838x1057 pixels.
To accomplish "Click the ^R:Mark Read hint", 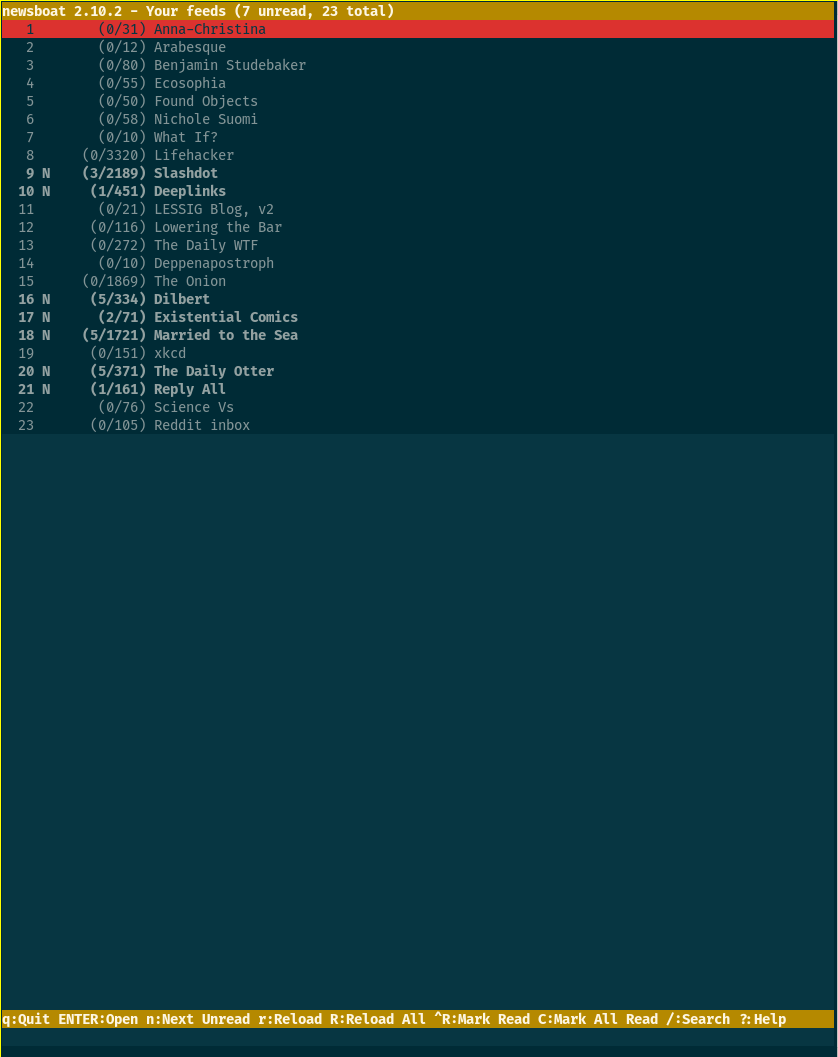I will coord(482,1019).
